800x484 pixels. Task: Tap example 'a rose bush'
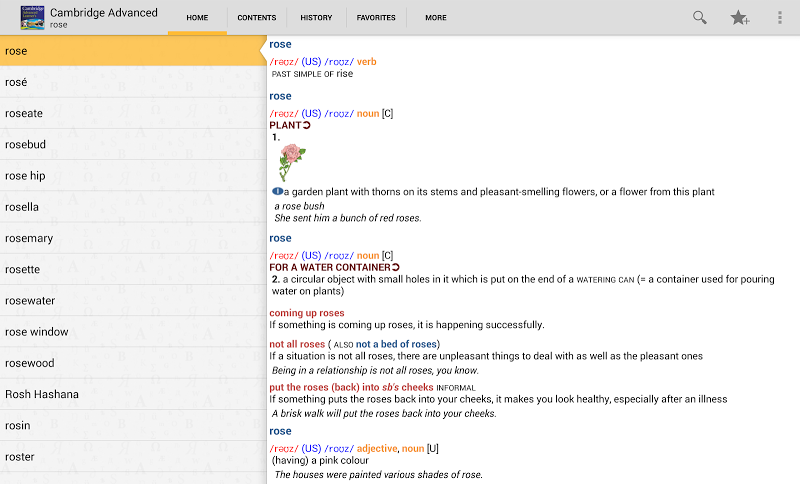[x=299, y=206]
